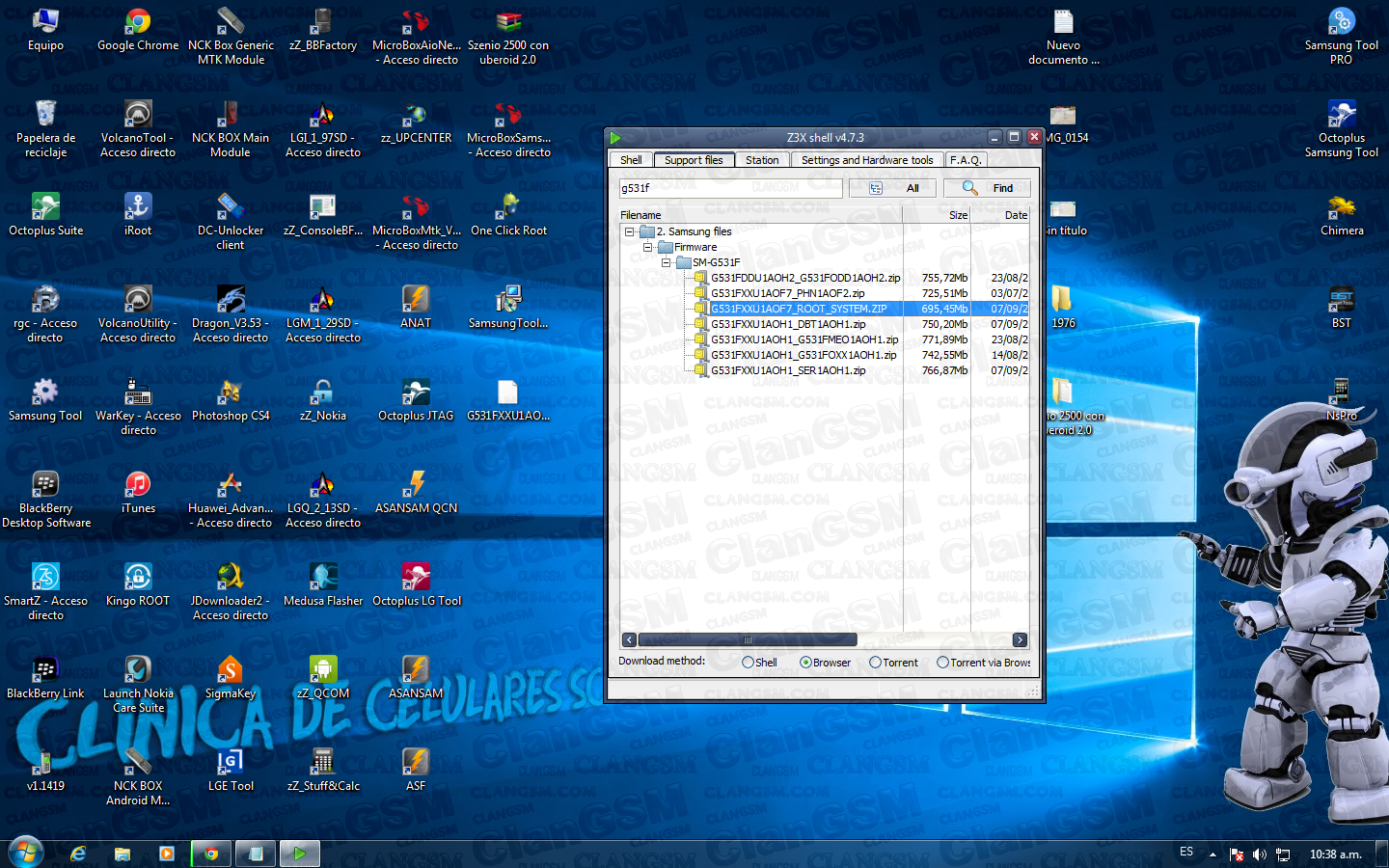Click the All button
1389x868 pixels.
pyautogui.click(x=892, y=188)
